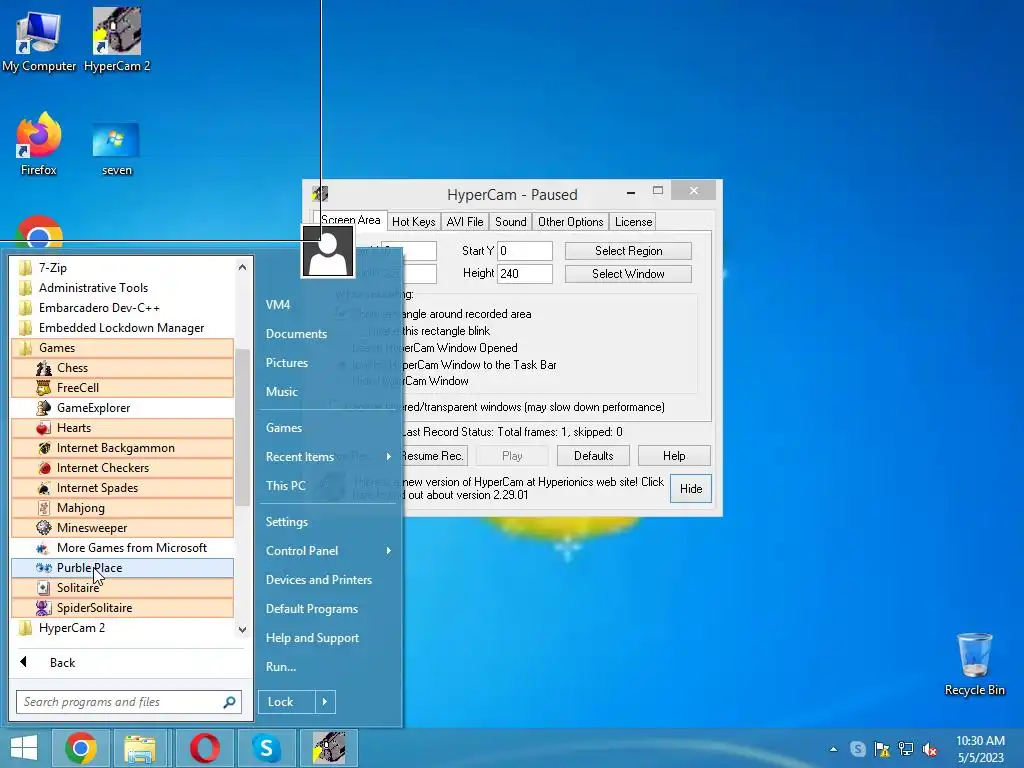The height and width of the screenshot is (768, 1024).
Task: Open Devices and Printers
Action: point(319,580)
